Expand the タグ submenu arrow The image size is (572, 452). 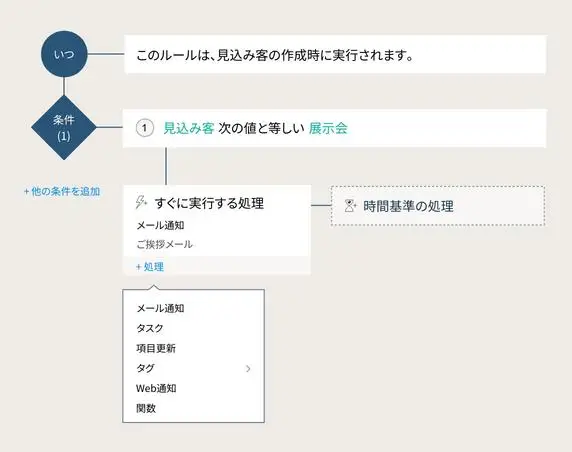[x=248, y=368]
